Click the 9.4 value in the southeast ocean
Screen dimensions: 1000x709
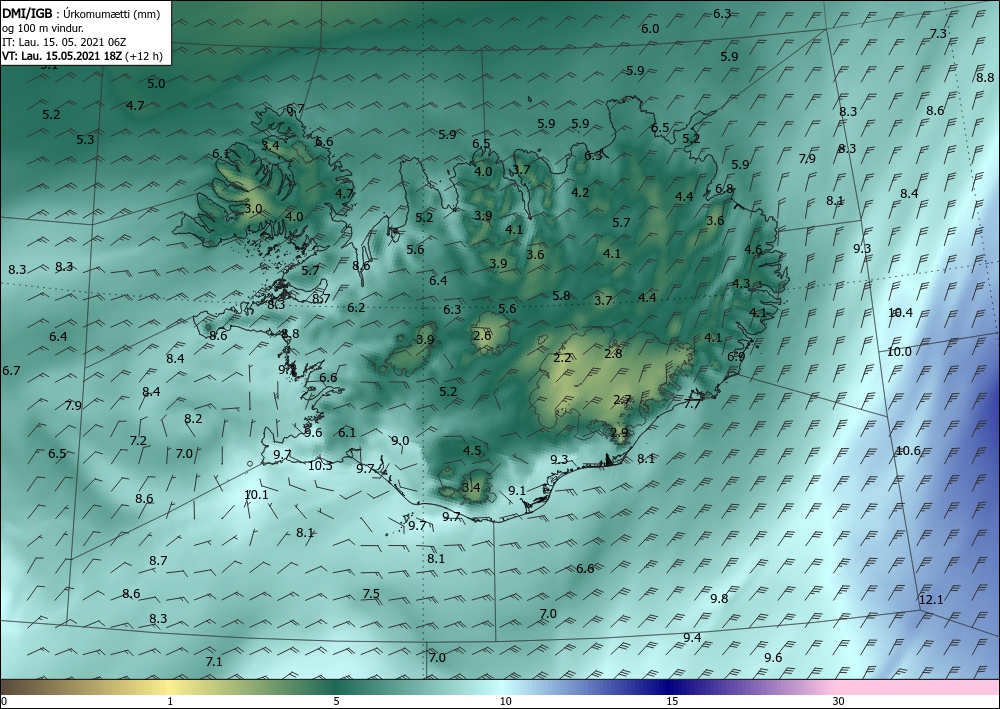tap(692, 638)
